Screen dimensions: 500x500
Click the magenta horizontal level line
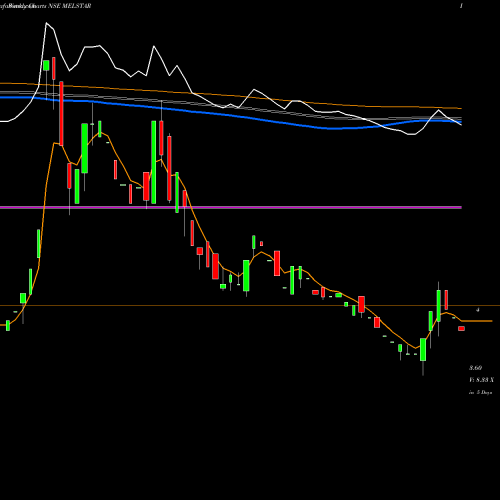coord(231,207)
